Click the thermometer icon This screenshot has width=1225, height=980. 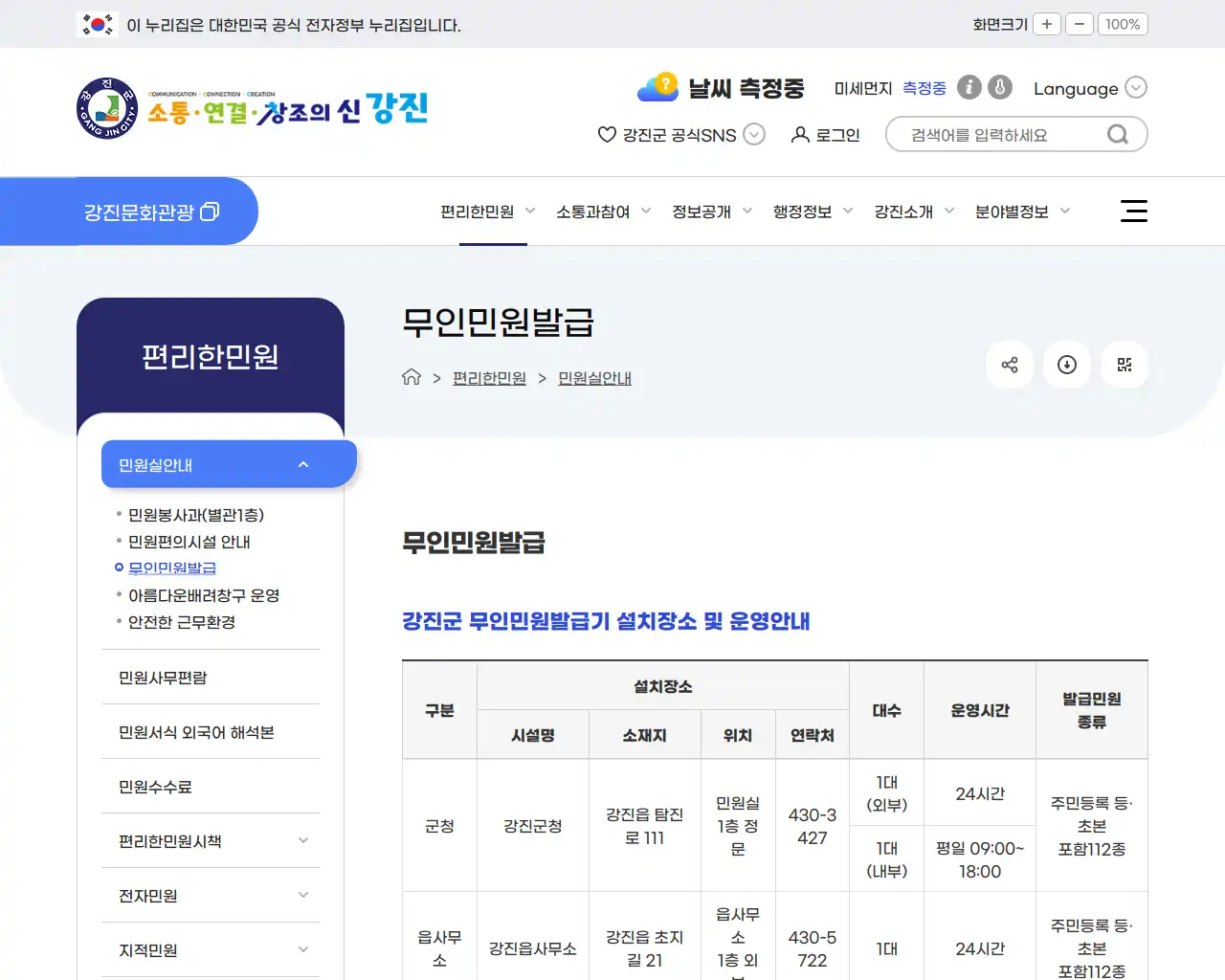[1000, 87]
